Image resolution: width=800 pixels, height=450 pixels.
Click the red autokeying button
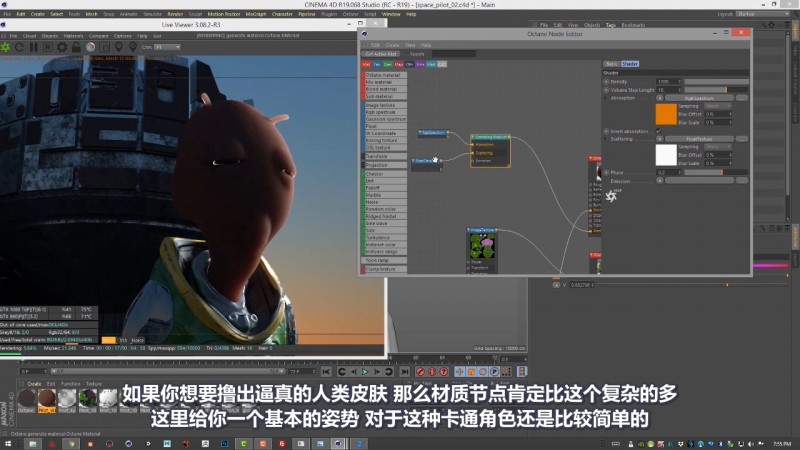click(432, 371)
